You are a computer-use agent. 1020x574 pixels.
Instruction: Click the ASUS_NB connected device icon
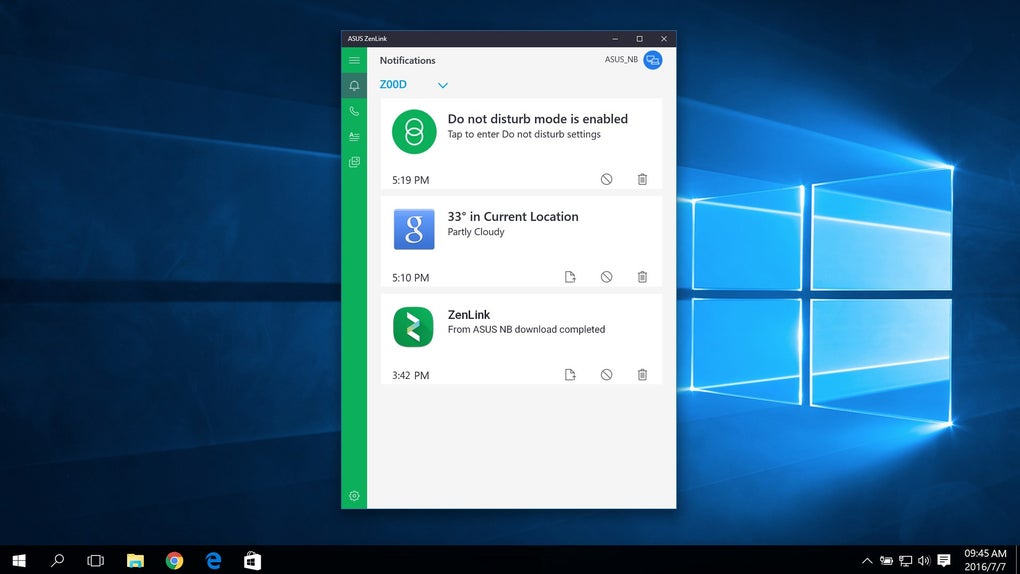pos(652,60)
